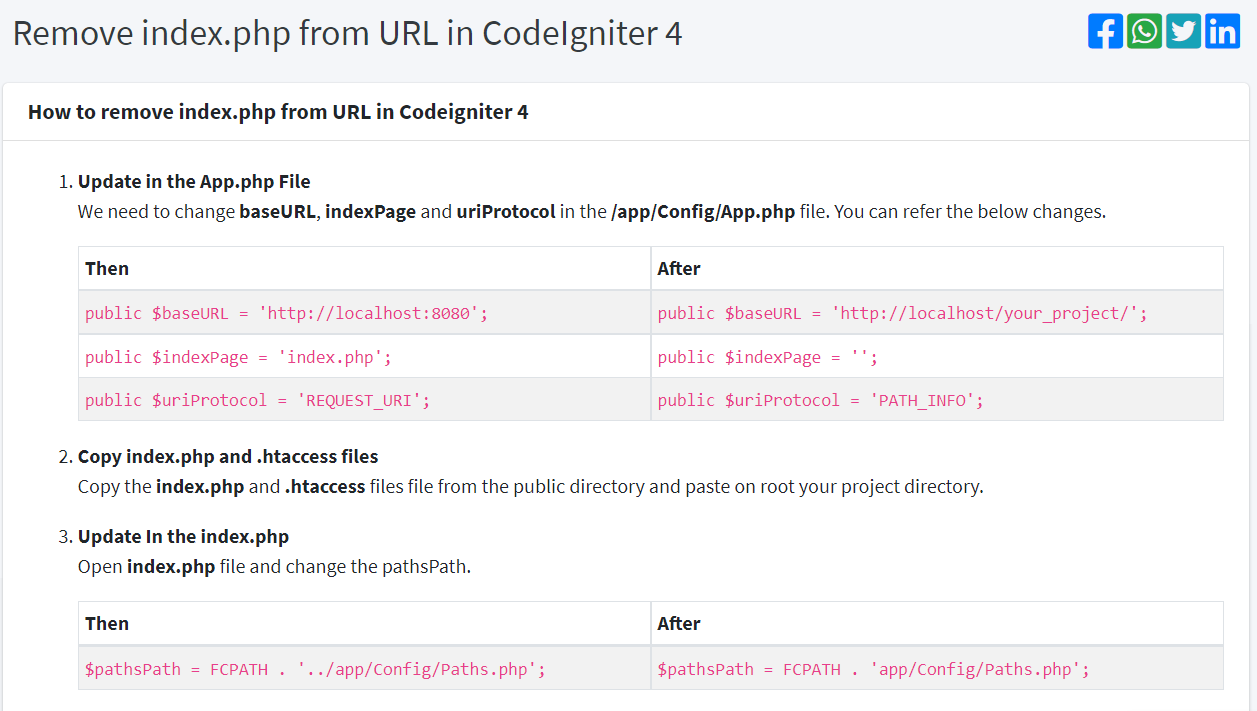Click the step heading 'Update in the App.php File'
This screenshot has width=1257, height=711.
[194, 182]
